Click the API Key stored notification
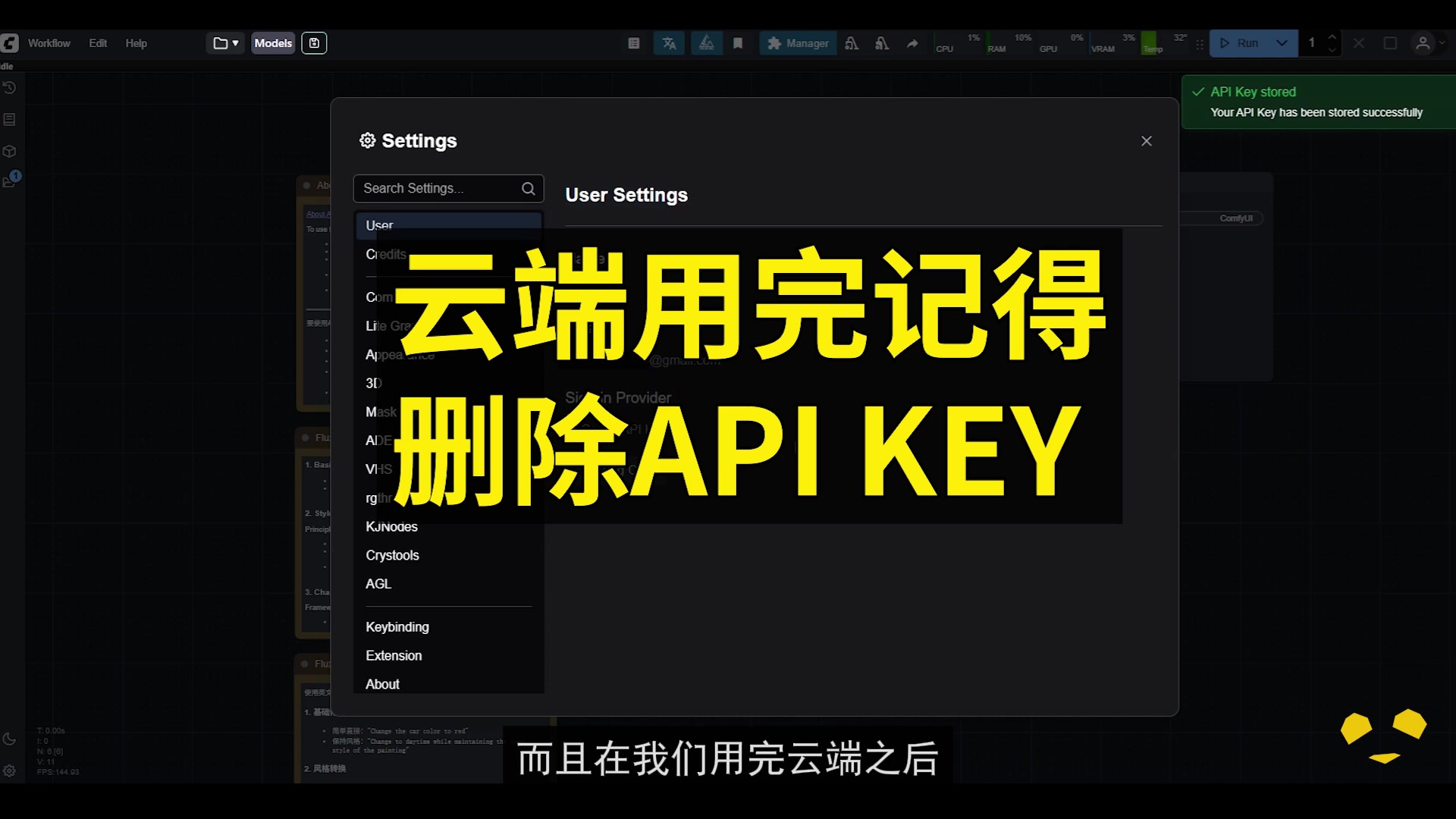Image resolution: width=1456 pixels, height=819 pixels. point(1319,102)
